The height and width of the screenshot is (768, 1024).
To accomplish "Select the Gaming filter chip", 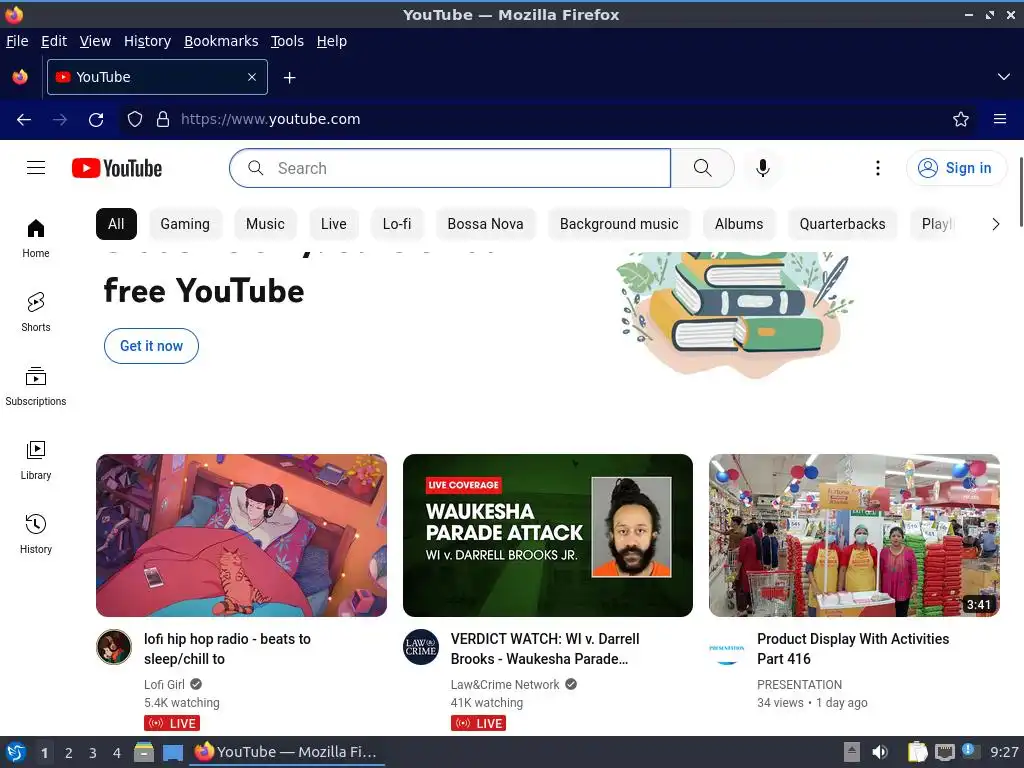I will pyautogui.click(x=185, y=224).
